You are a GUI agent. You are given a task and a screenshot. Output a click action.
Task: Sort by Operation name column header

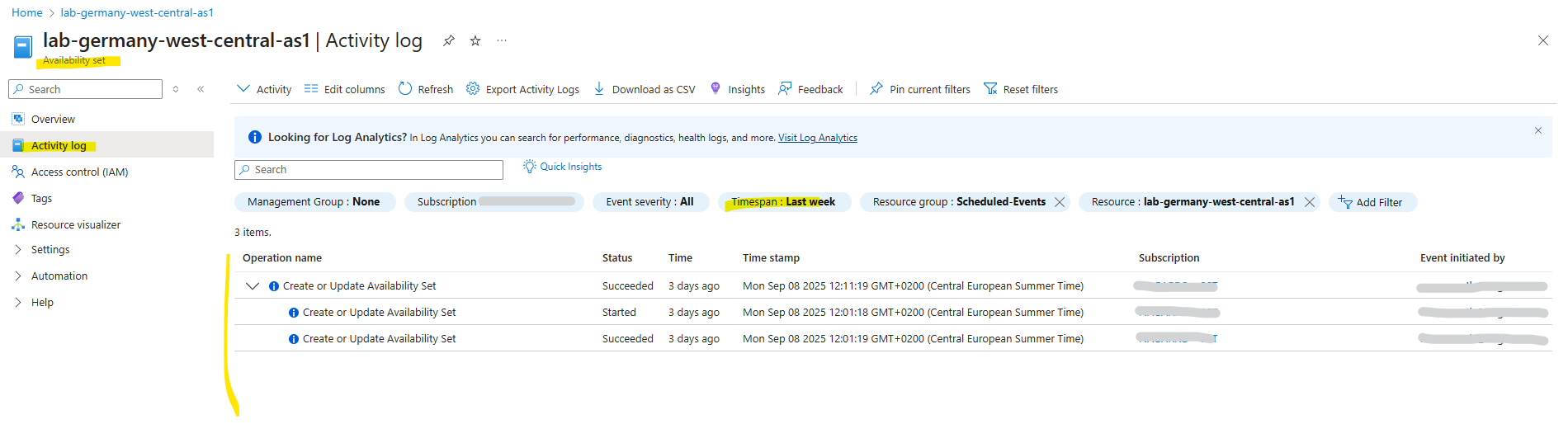282,258
